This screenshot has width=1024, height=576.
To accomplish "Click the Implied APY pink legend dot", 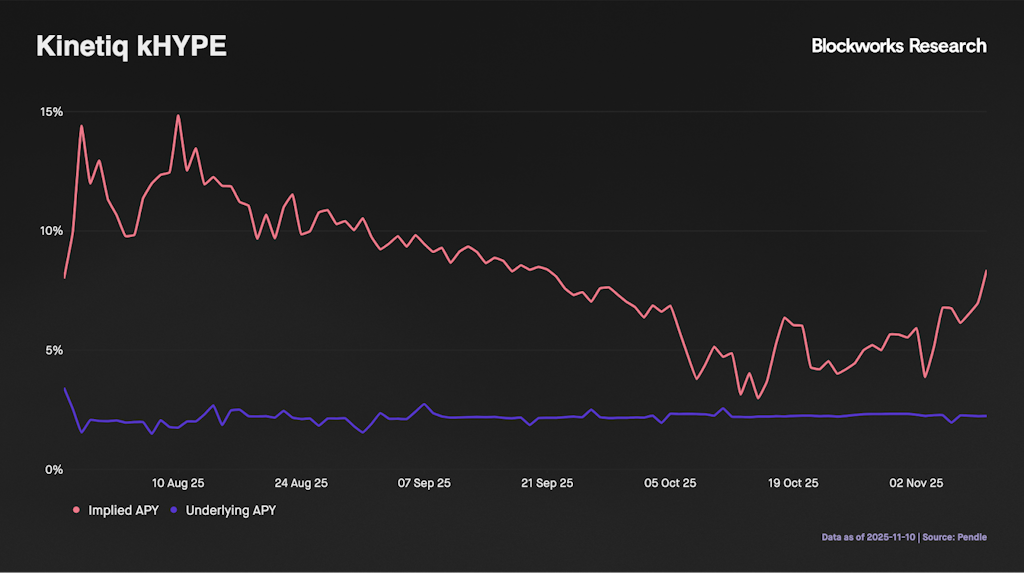I will (77, 510).
